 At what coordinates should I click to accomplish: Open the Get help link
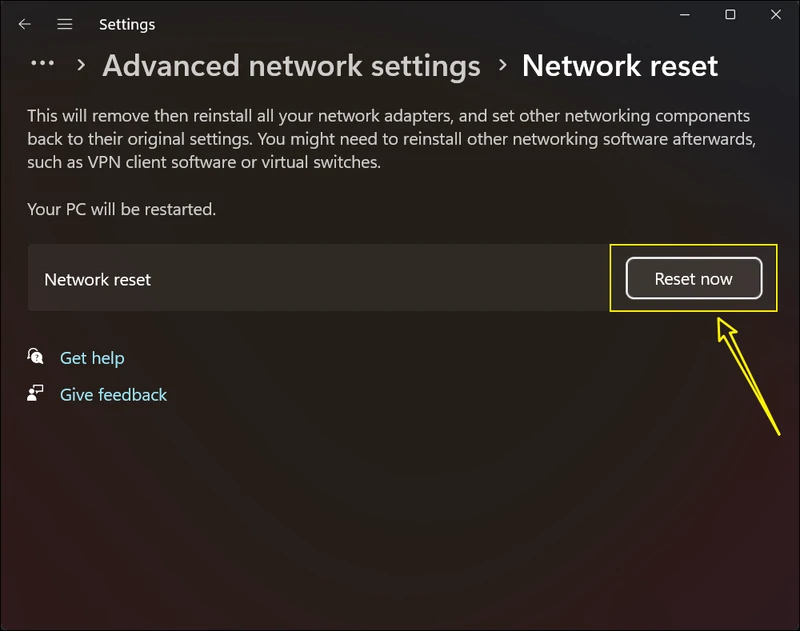(92, 358)
